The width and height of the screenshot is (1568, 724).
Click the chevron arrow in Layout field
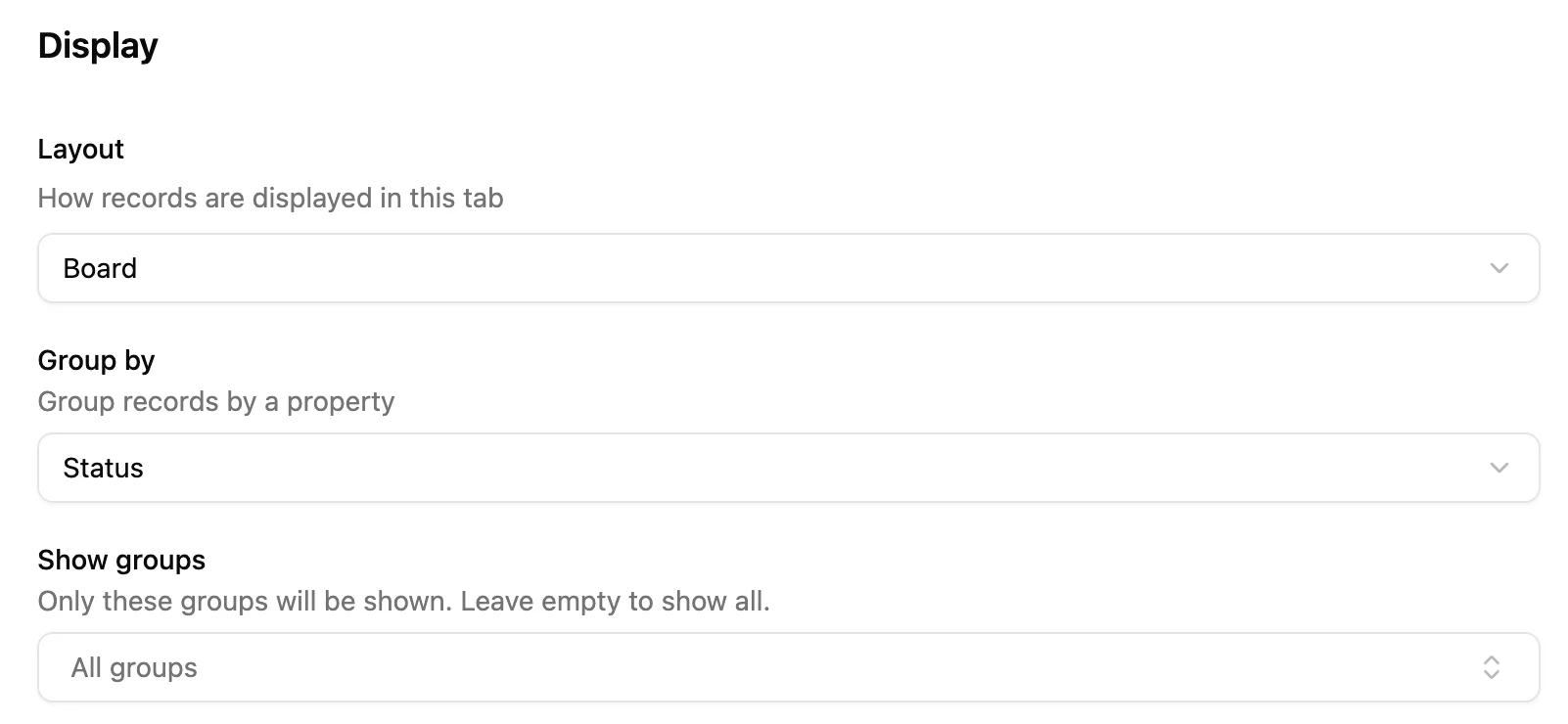pyautogui.click(x=1499, y=268)
